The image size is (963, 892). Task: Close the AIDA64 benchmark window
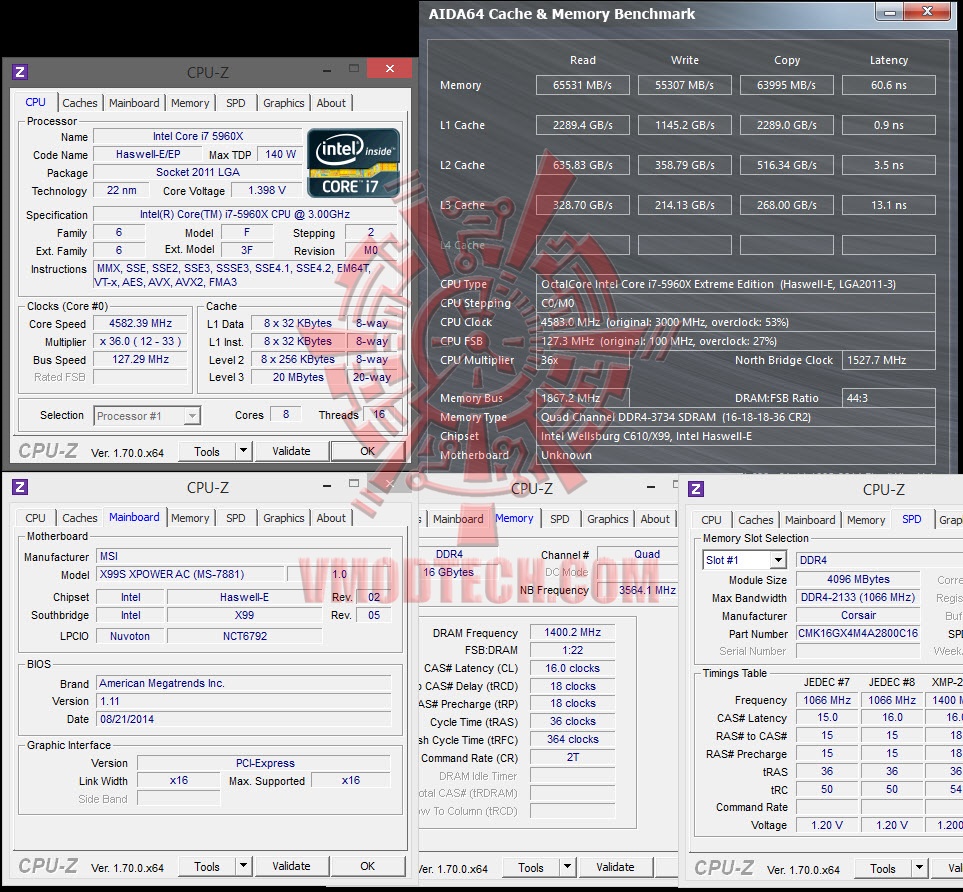pyautogui.click(x=928, y=11)
